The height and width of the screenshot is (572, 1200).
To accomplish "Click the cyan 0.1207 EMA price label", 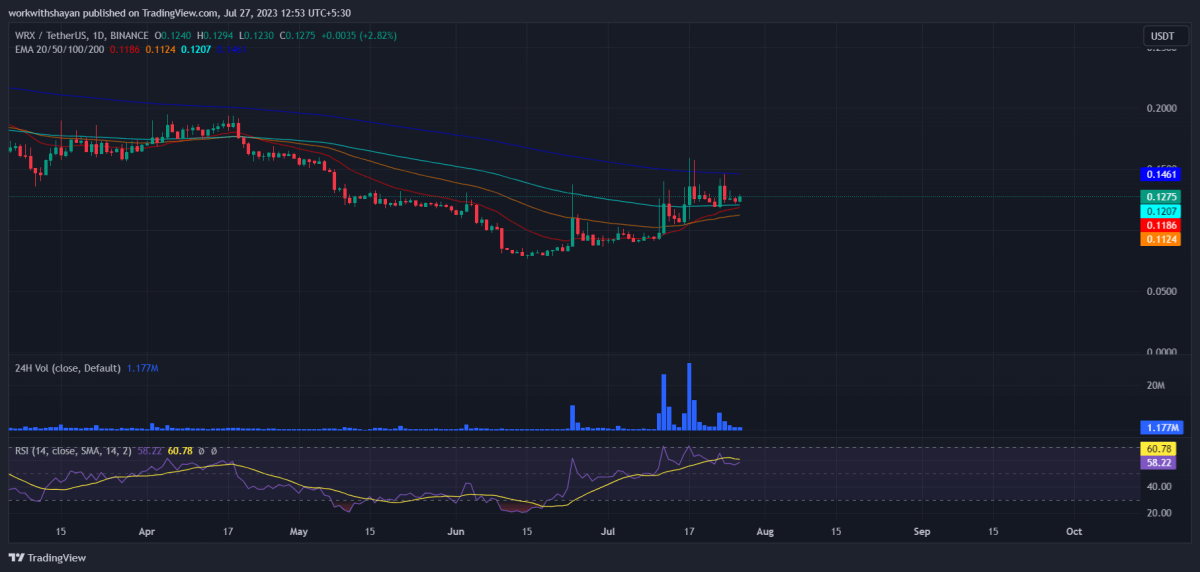I will tap(1161, 212).
